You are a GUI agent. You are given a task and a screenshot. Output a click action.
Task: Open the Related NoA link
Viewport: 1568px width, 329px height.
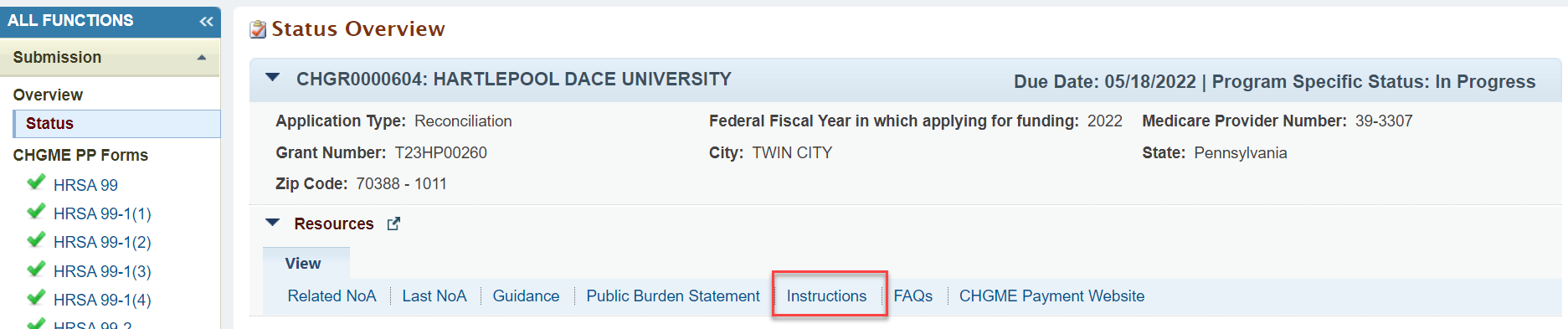[332, 296]
